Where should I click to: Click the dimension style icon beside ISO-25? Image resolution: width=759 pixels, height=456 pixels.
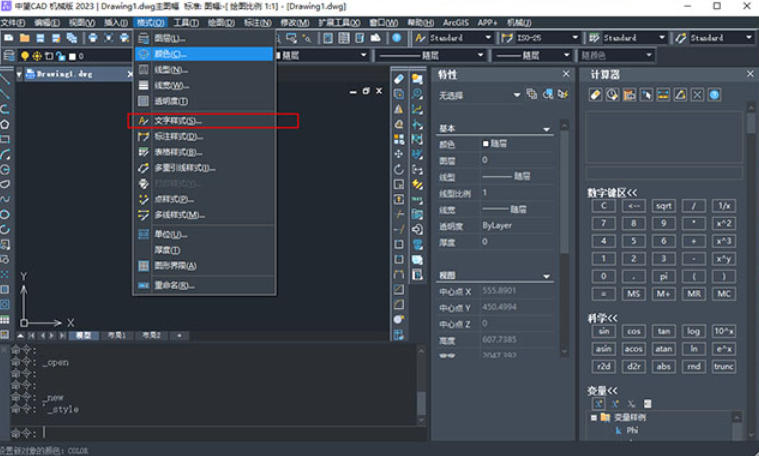[x=507, y=38]
